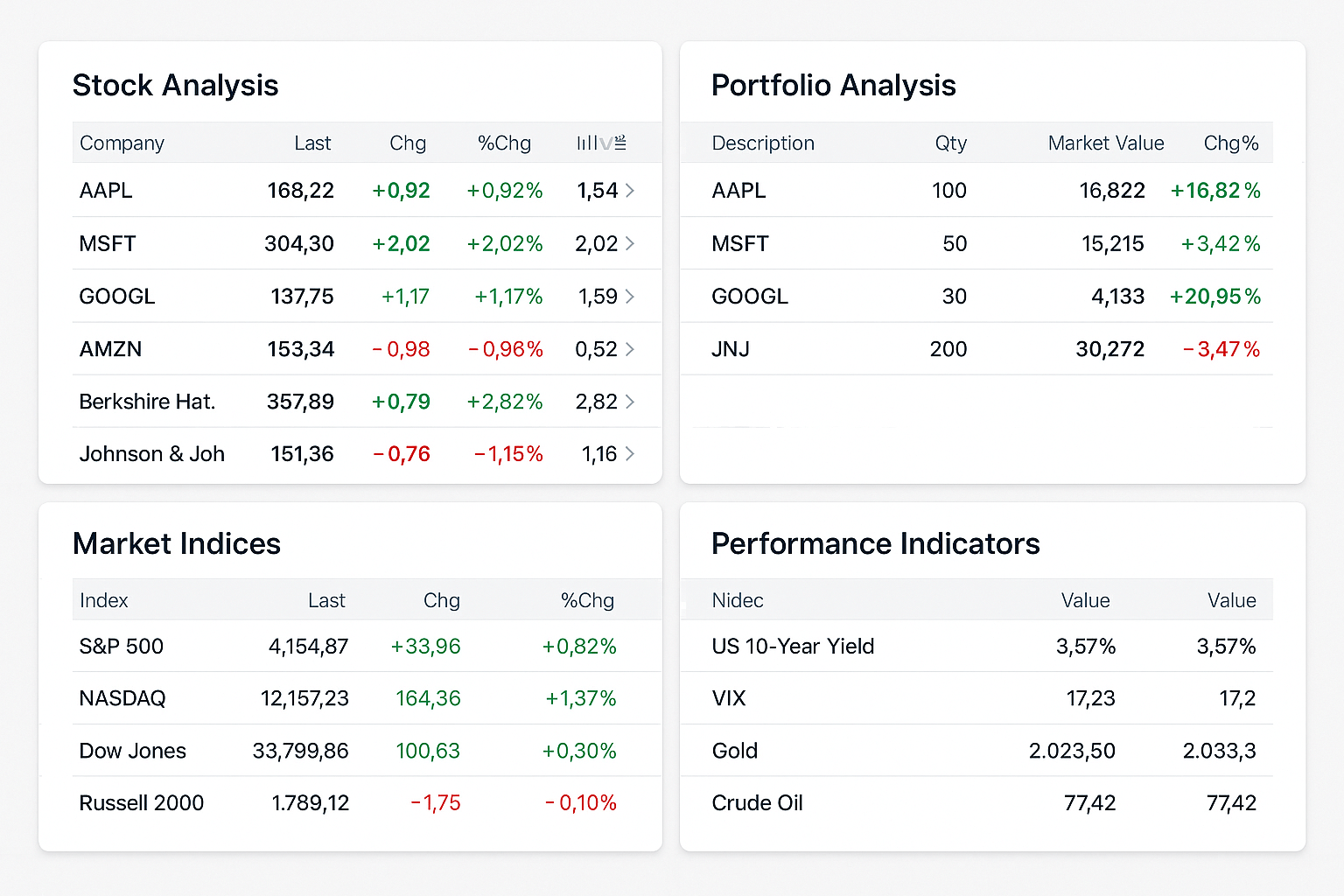The height and width of the screenshot is (896, 1344).
Task: Click the chevron arrow next to GOOGL
Action: [632, 296]
